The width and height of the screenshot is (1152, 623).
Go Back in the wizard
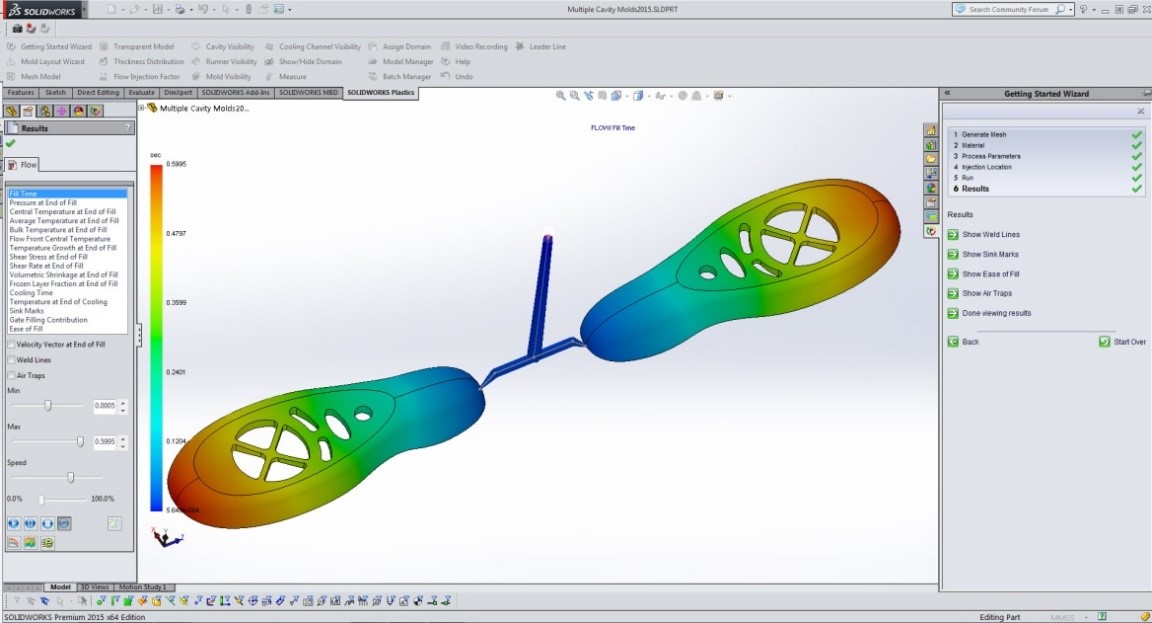[x=963, y=342]
